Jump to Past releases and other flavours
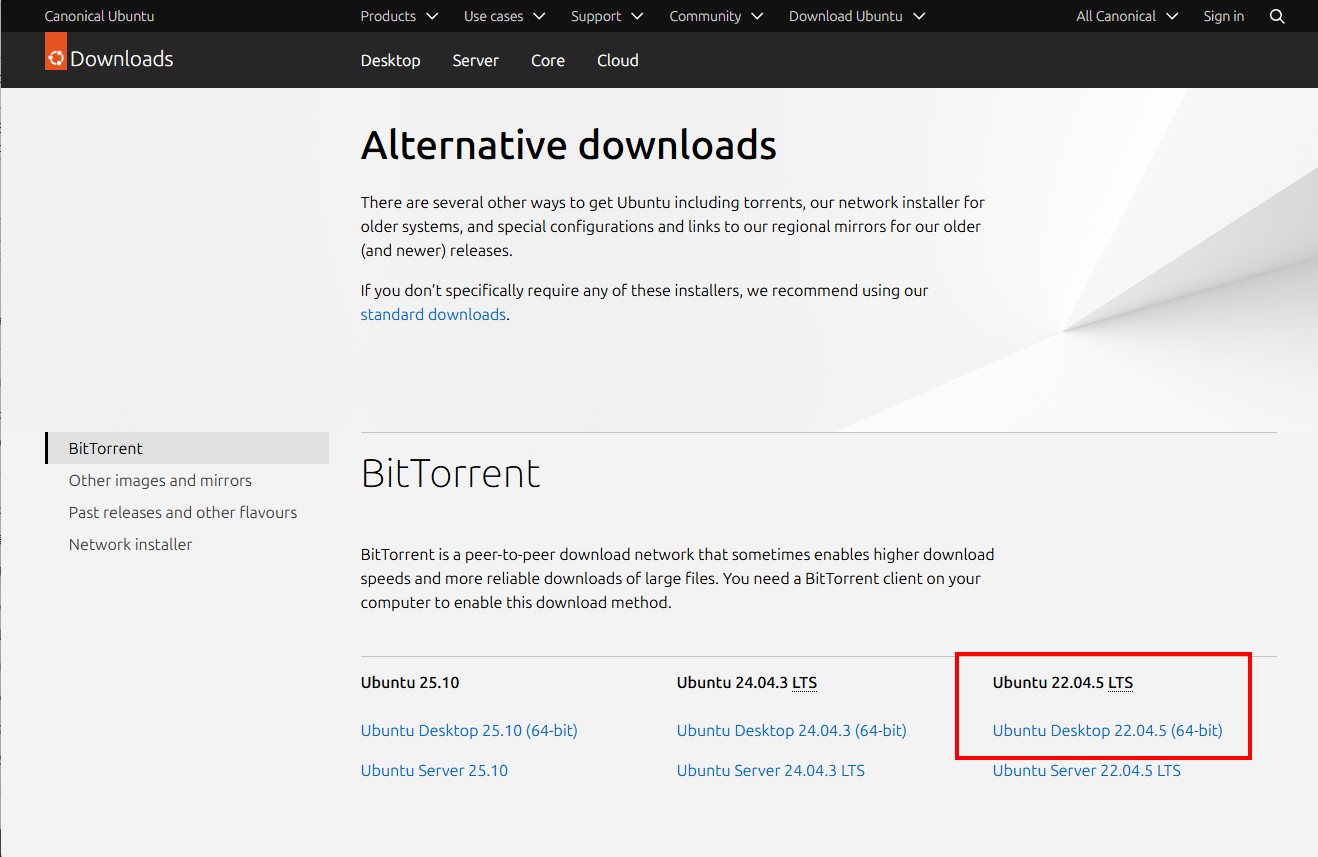The height and width of the screenshot is (857, 1318). click(x=183, y=512)
